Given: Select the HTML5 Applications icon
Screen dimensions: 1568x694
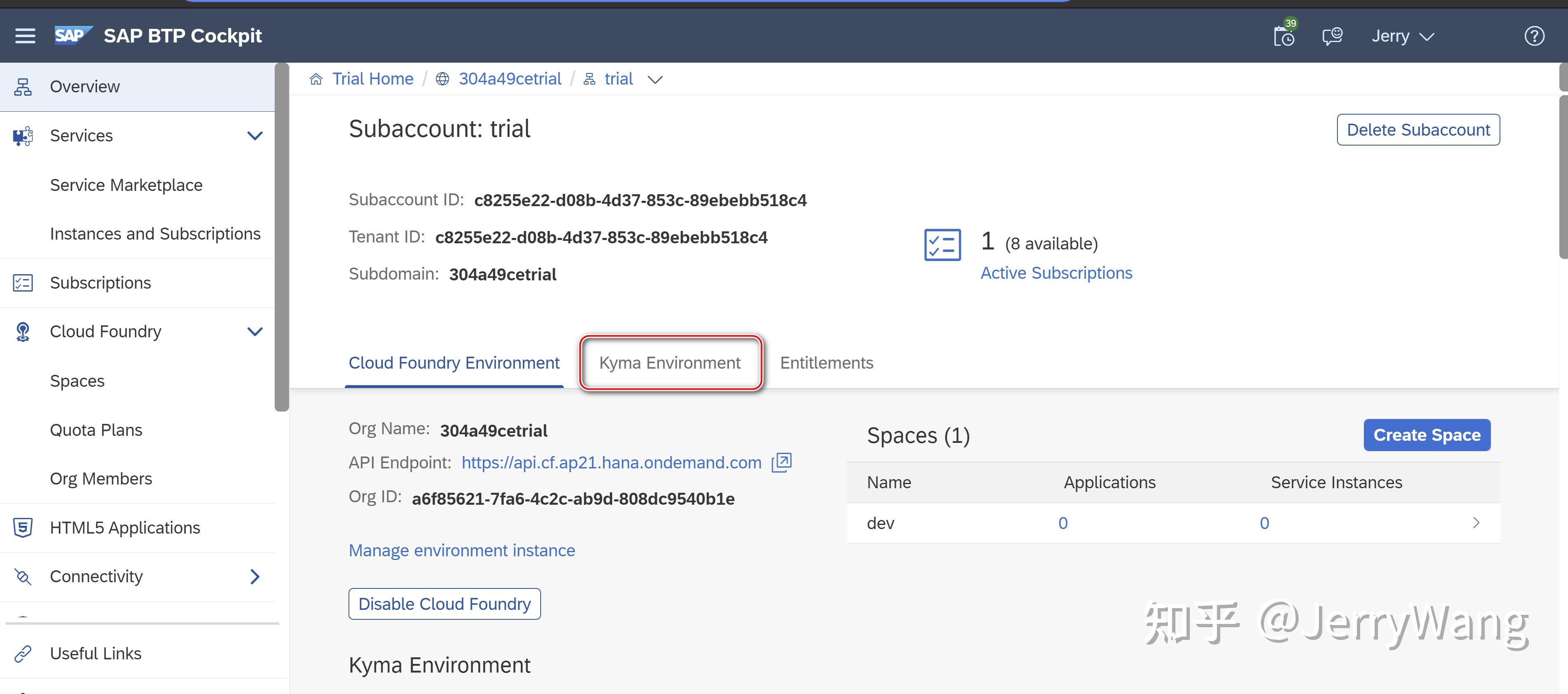Looking at the screenshot, I should (23, 527).
